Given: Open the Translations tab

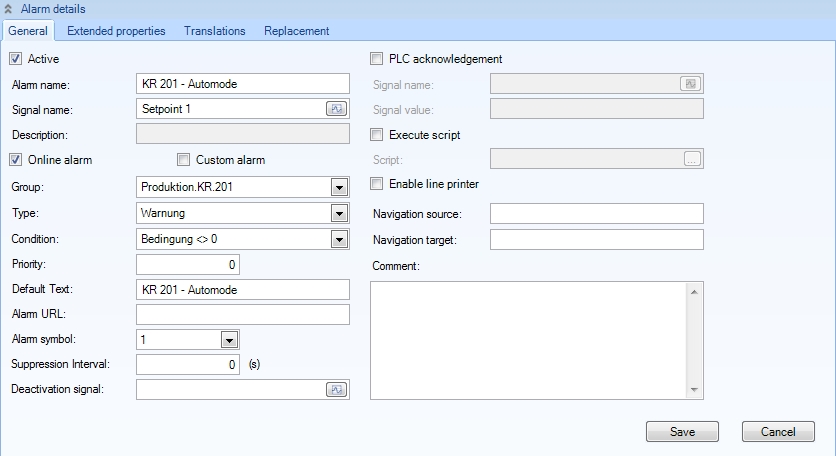Looking at the screenshot, I should (214, 31).
